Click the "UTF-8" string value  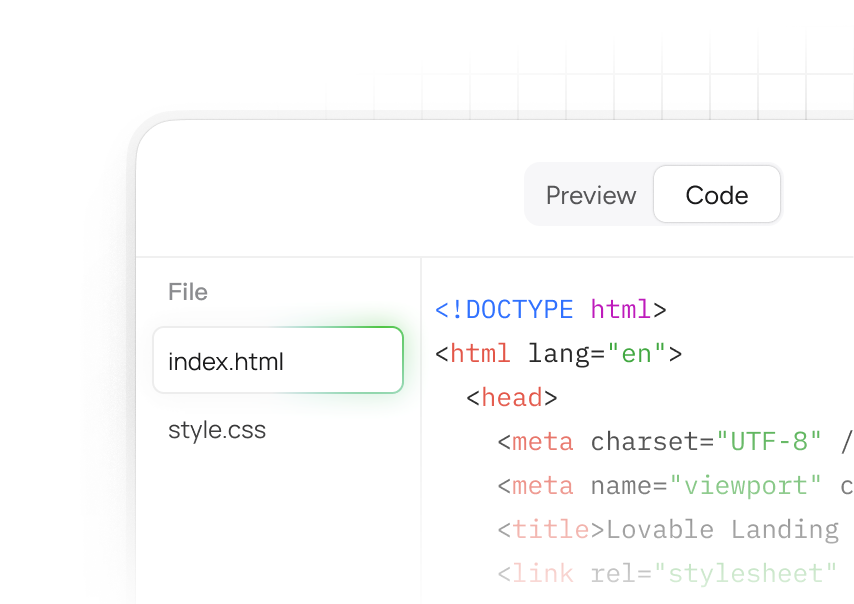pos(767,442)
